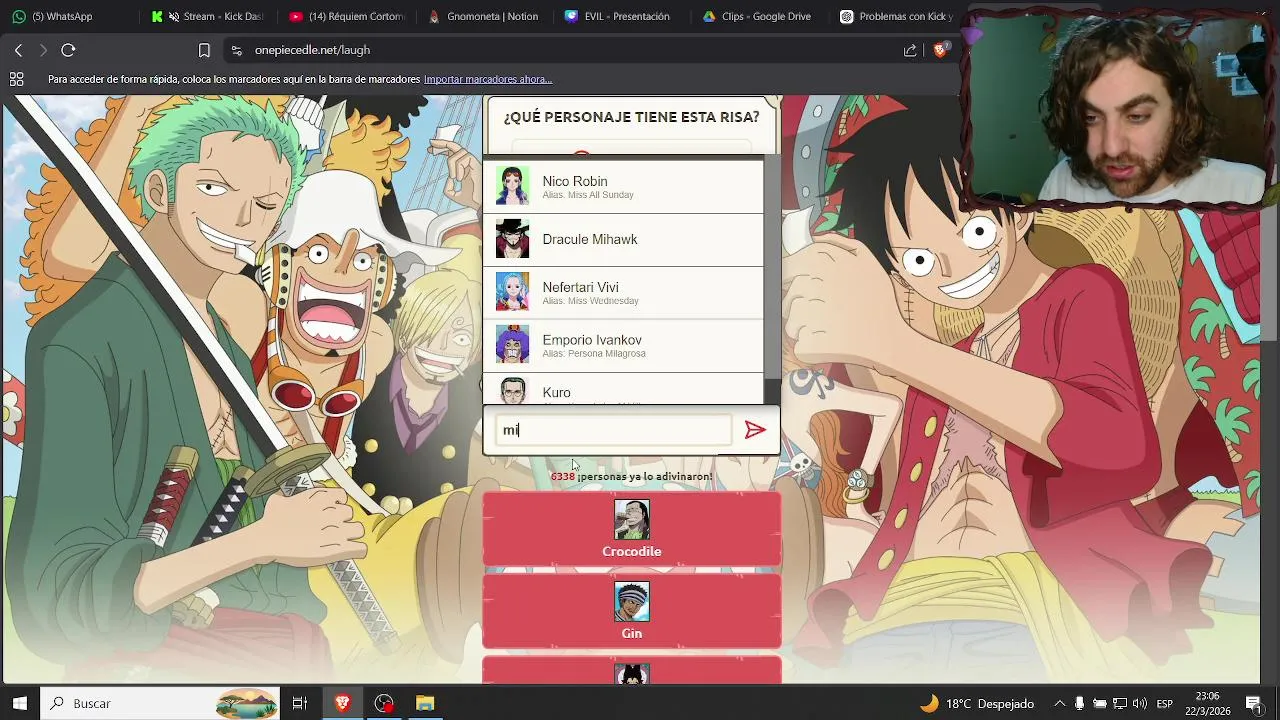Go forward to the next page
The height and width of the screenshot is (720, 1280).
coord(43,50)
